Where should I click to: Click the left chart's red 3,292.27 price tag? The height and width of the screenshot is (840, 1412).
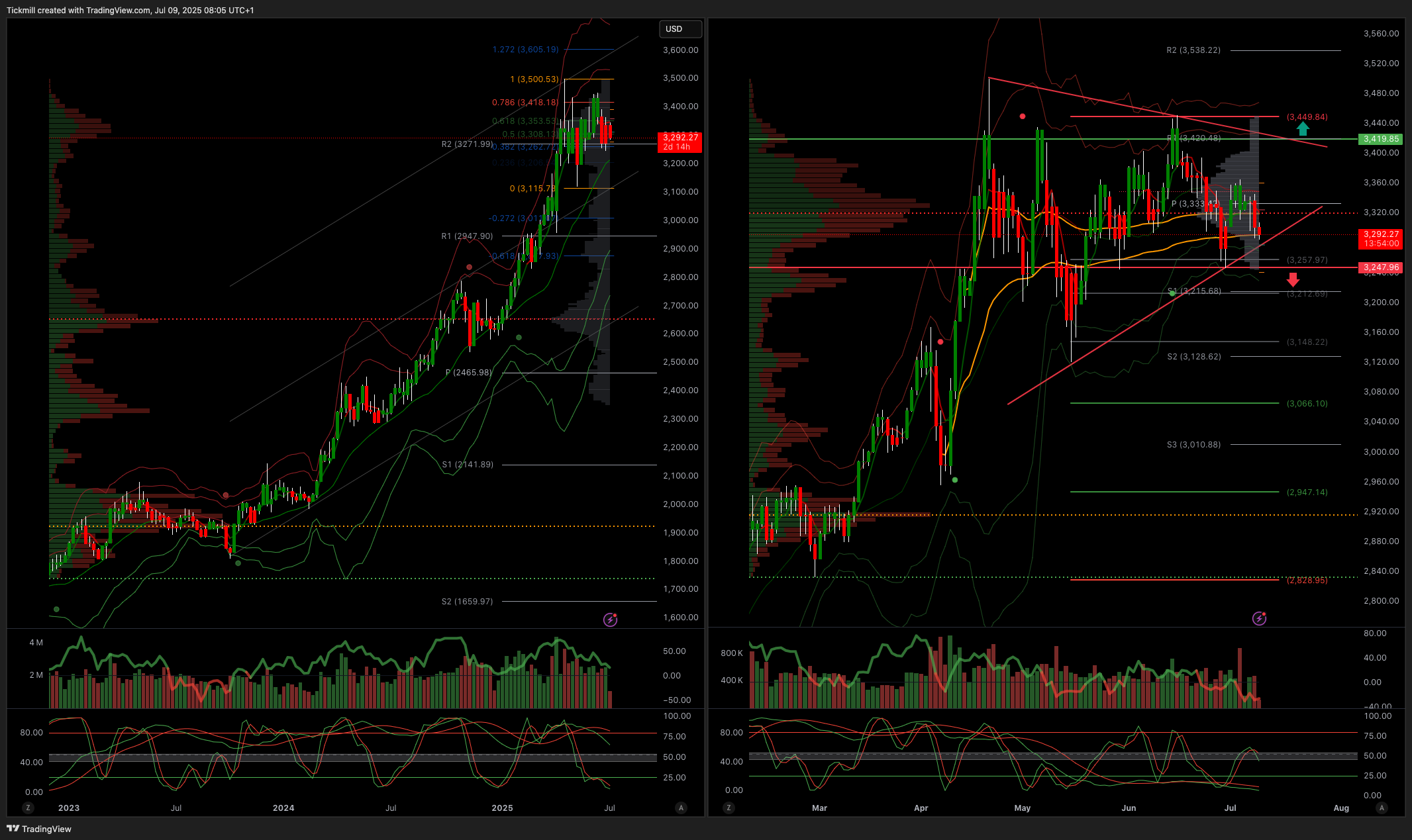point(680,142)
